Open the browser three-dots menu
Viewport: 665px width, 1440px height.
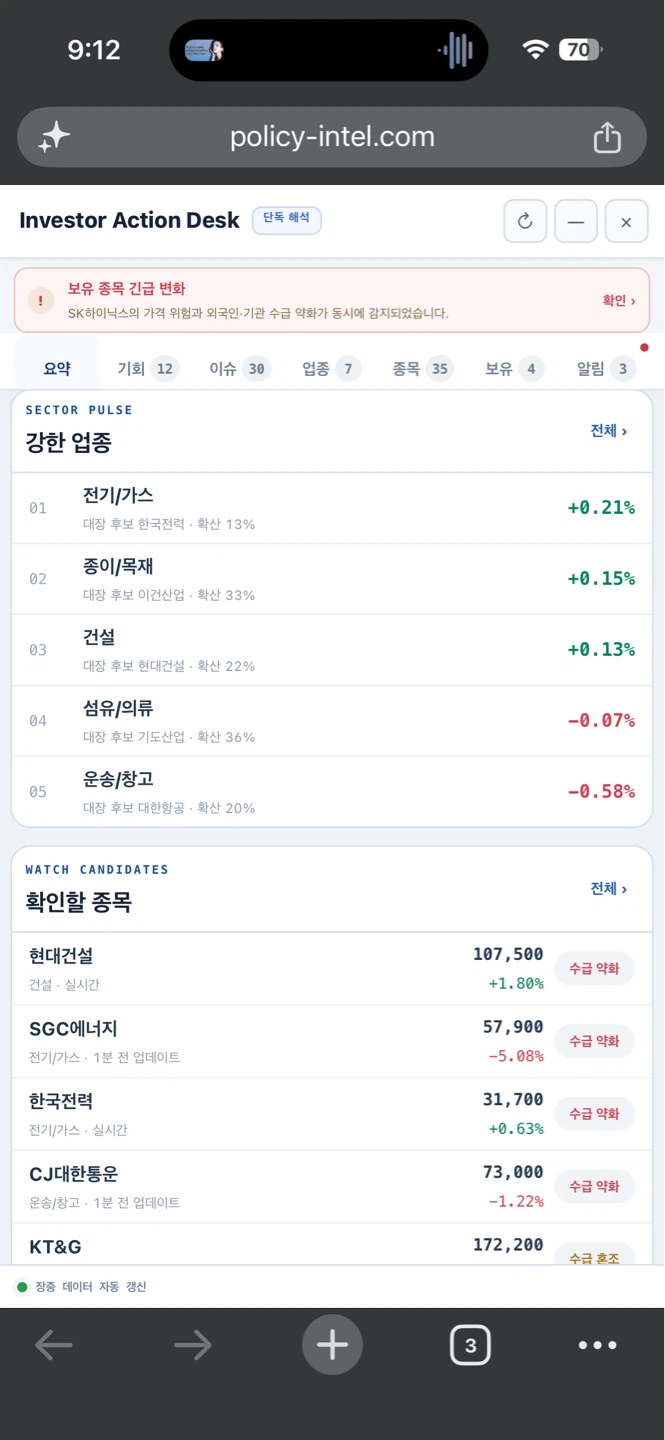(597, 1345)
